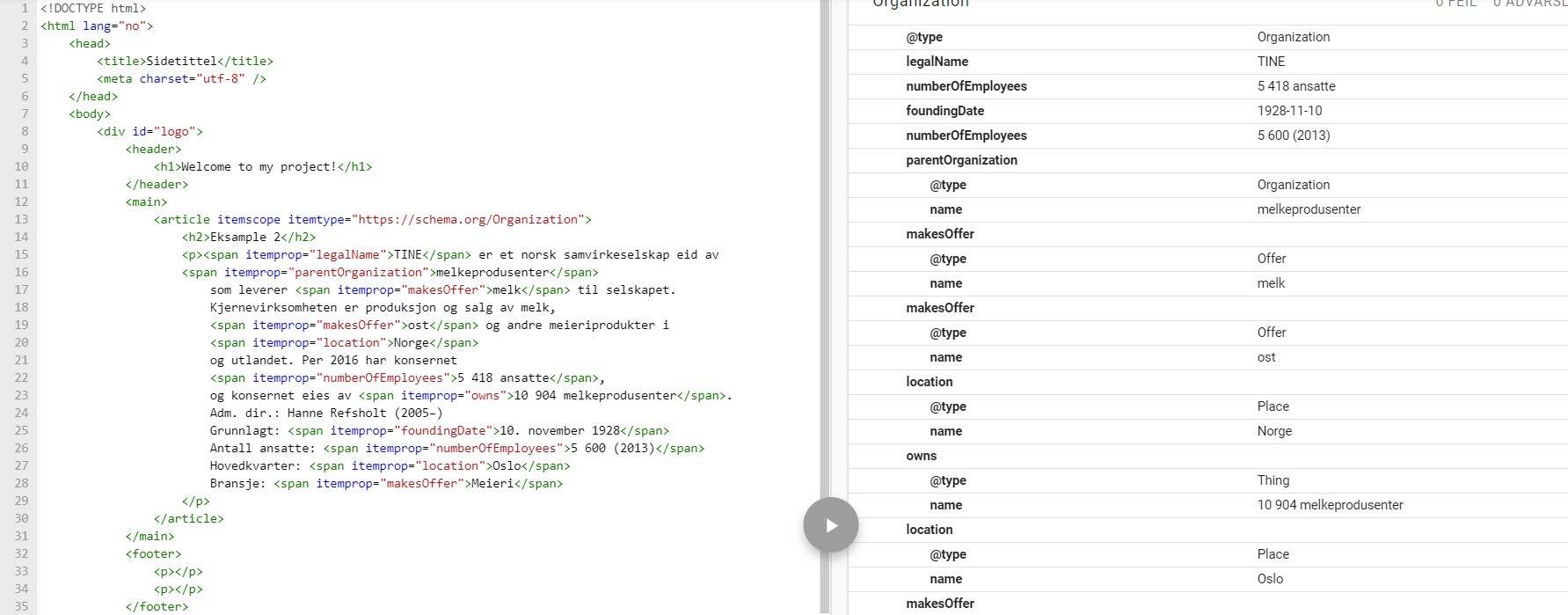Click the TINE value in results

(x=1272, y=62)
